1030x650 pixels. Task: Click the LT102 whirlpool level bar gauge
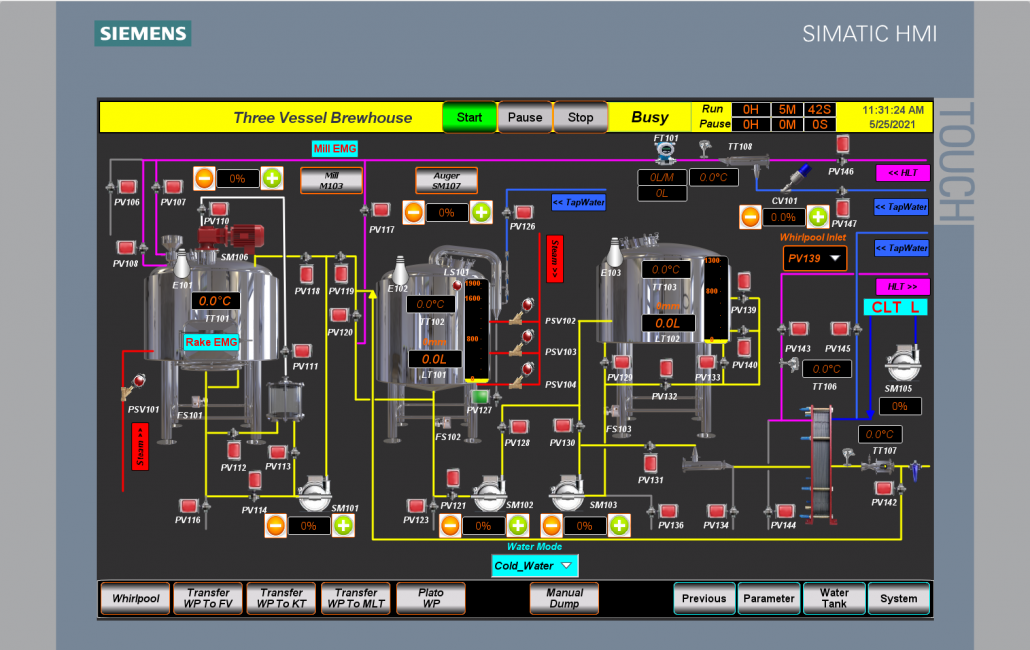[715, 299]
